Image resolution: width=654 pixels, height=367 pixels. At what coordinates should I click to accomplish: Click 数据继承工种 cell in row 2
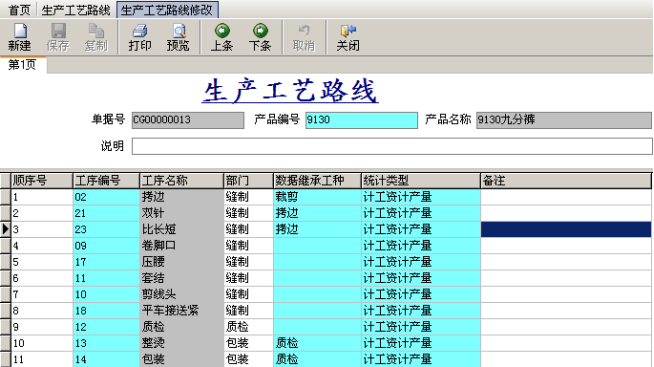[x=317, y=213]
